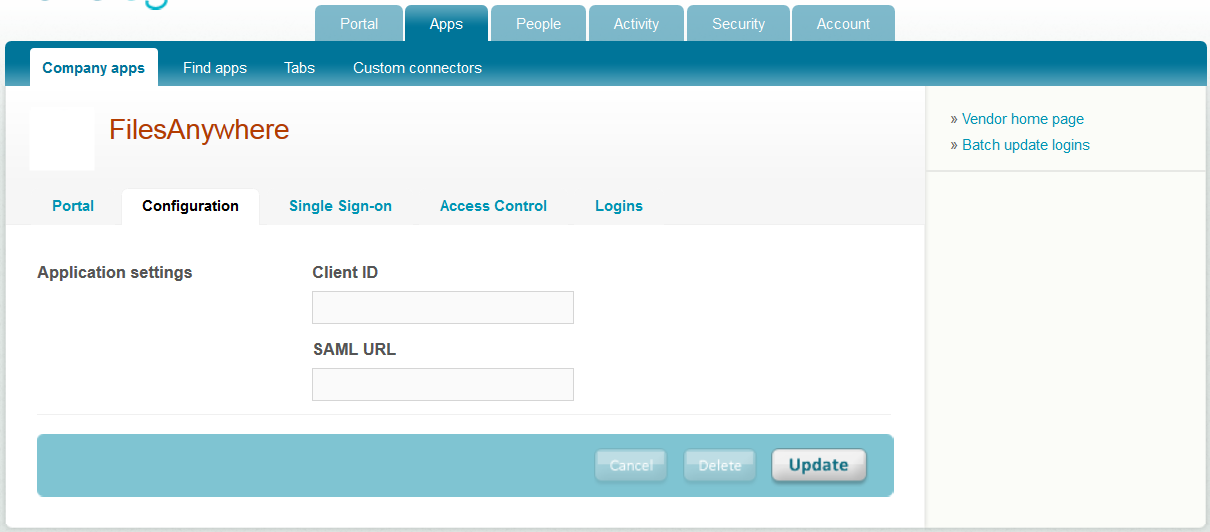Image resolution: width=1210 pixels, height=532 pixels.
Task: Focus the Client ID input field
Action: pyautogui.click(x=443, y=308)
